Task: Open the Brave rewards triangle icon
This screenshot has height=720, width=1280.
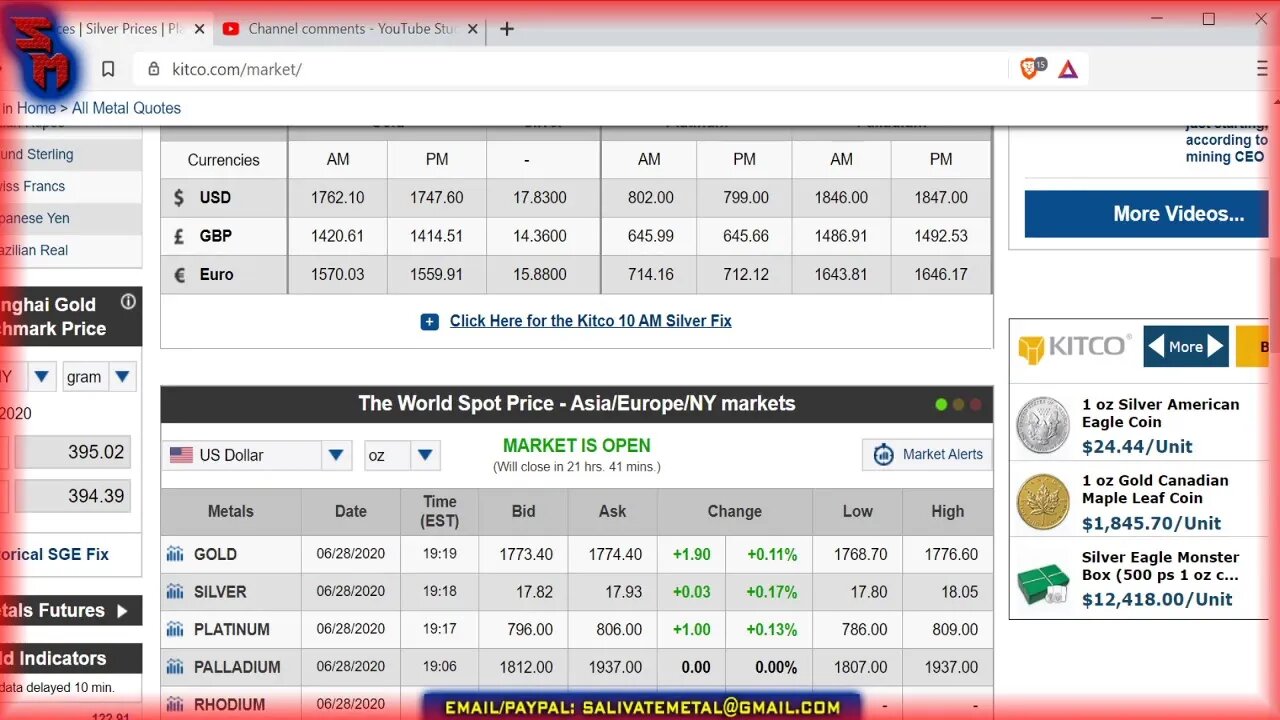Action: 1068,69
